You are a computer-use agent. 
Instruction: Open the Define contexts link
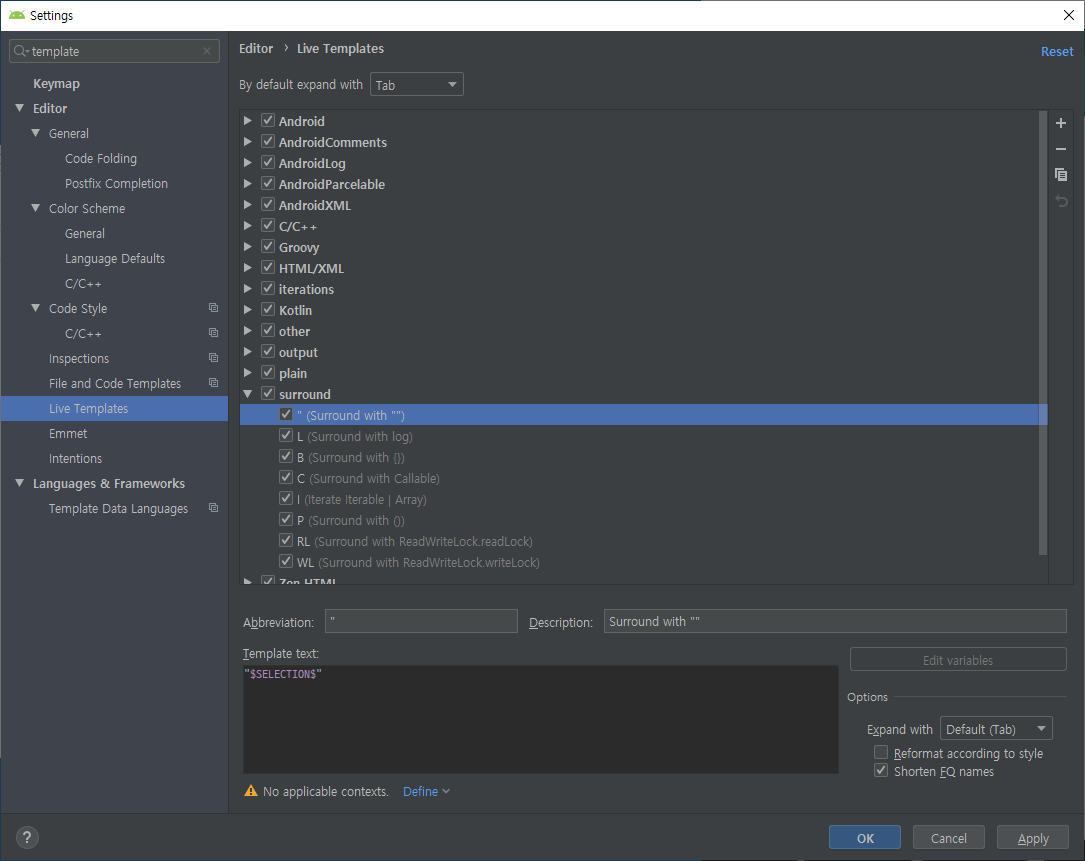(426, 791)
